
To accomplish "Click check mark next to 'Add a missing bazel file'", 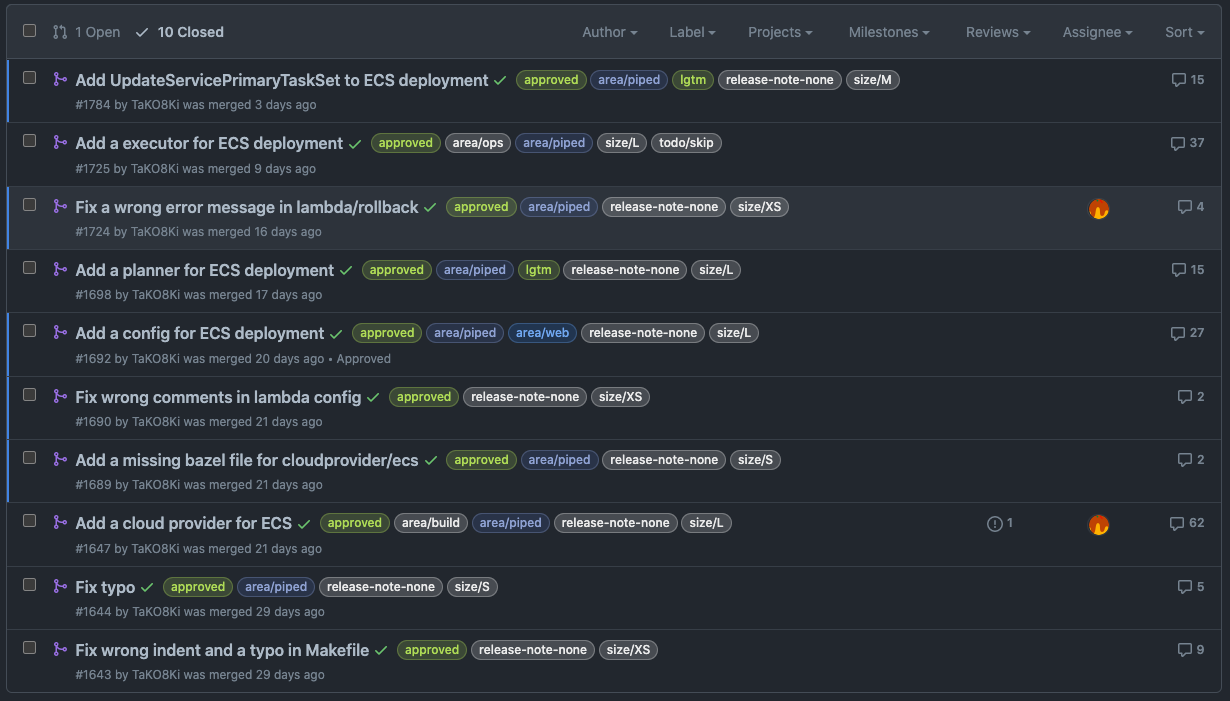I will (431, 461).
